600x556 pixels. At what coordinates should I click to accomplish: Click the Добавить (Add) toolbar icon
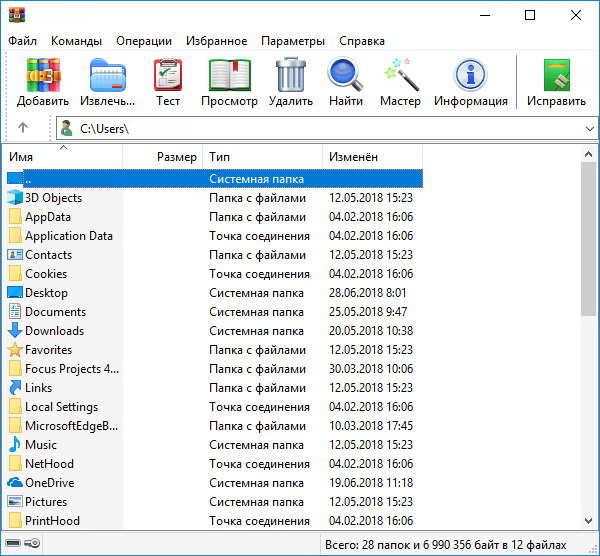[43, 82]
